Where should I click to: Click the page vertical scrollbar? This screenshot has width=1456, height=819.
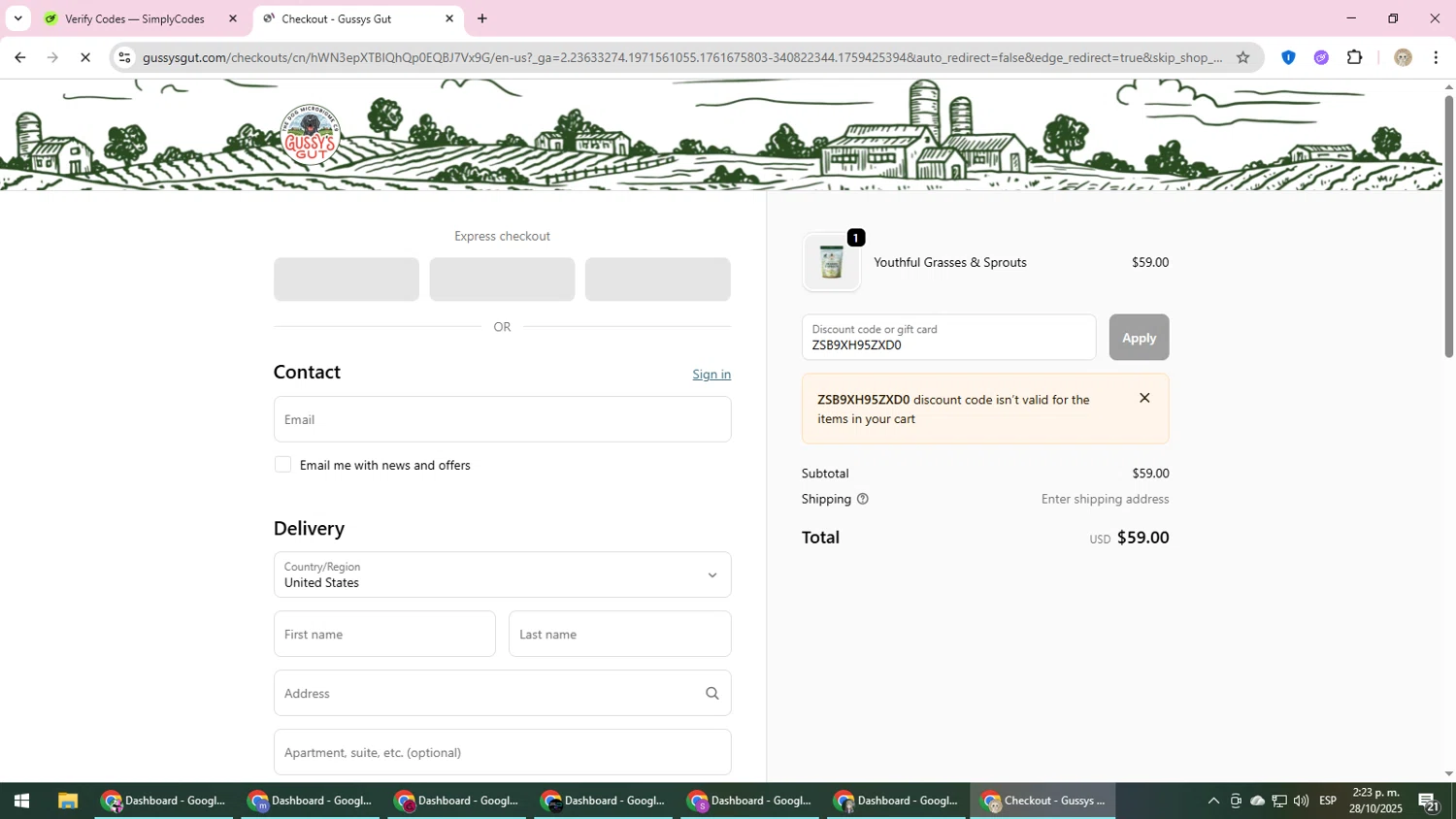[x=1448, y=227]
